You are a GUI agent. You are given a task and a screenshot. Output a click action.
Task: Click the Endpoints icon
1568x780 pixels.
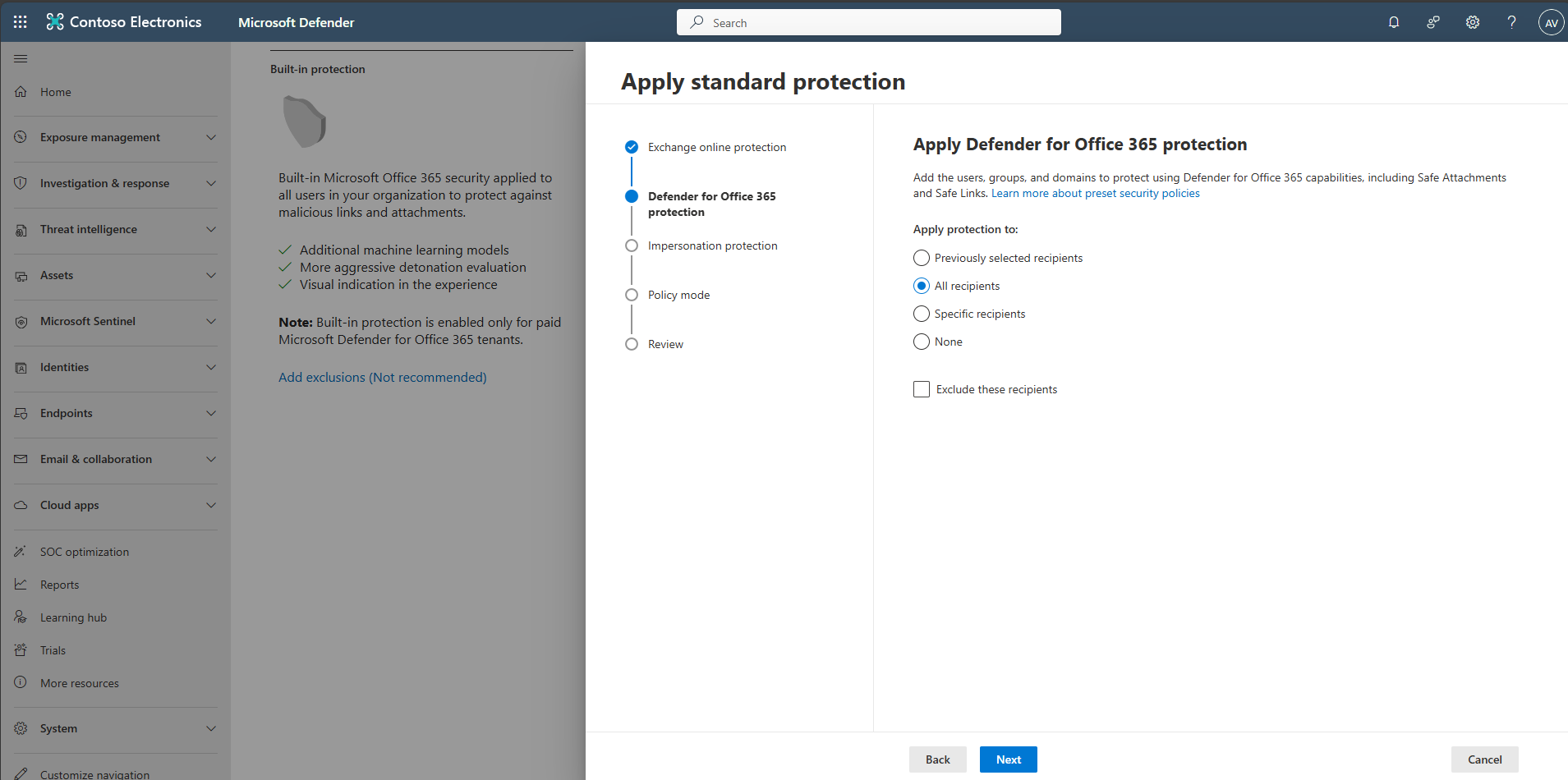click(x=21, y=414)
